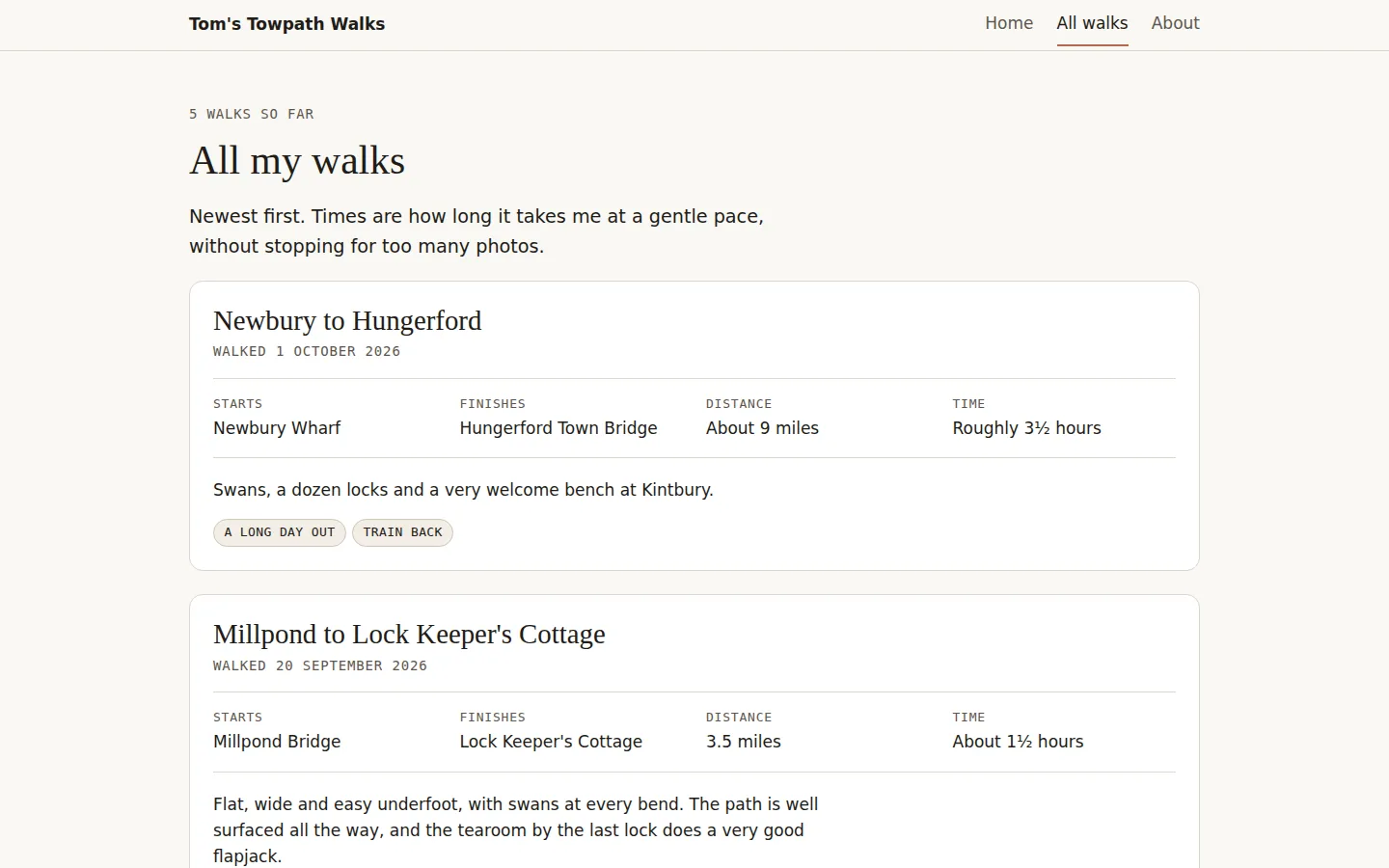Viewport: 1389px width, 868px height.
Task: Click the TRAIN BACK tag
Action: (x=402, y=532)
